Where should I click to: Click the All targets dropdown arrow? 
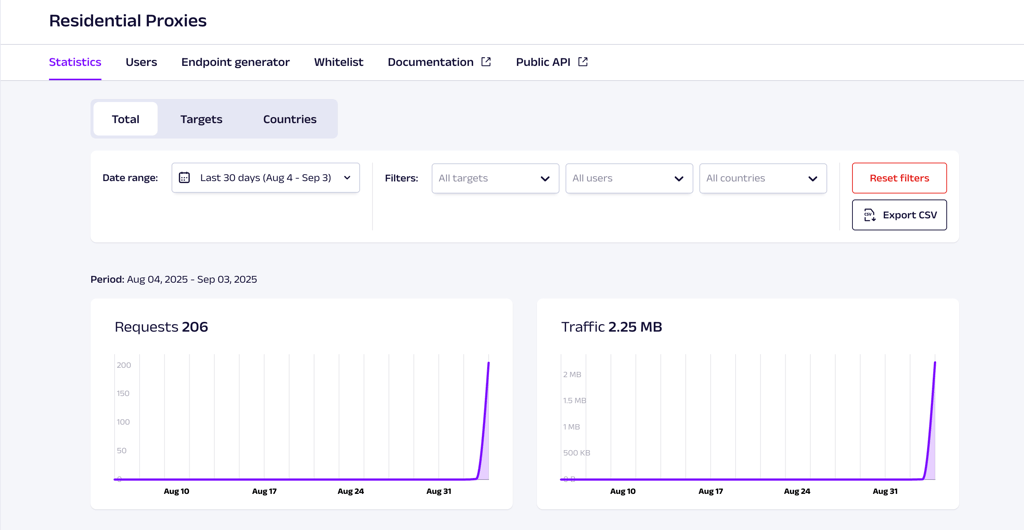coord(545,179)
